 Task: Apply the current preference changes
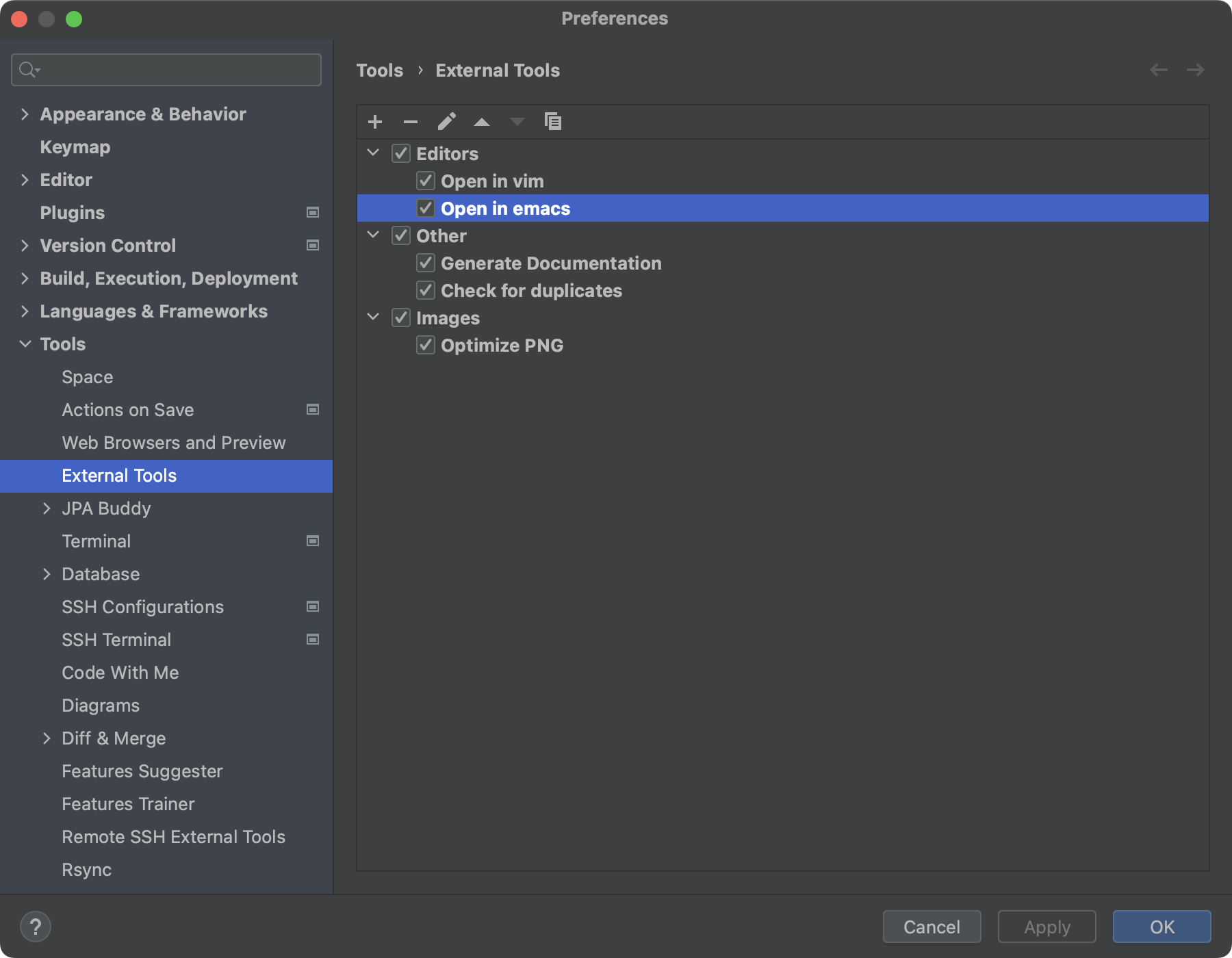click(x=1046, y=927)
